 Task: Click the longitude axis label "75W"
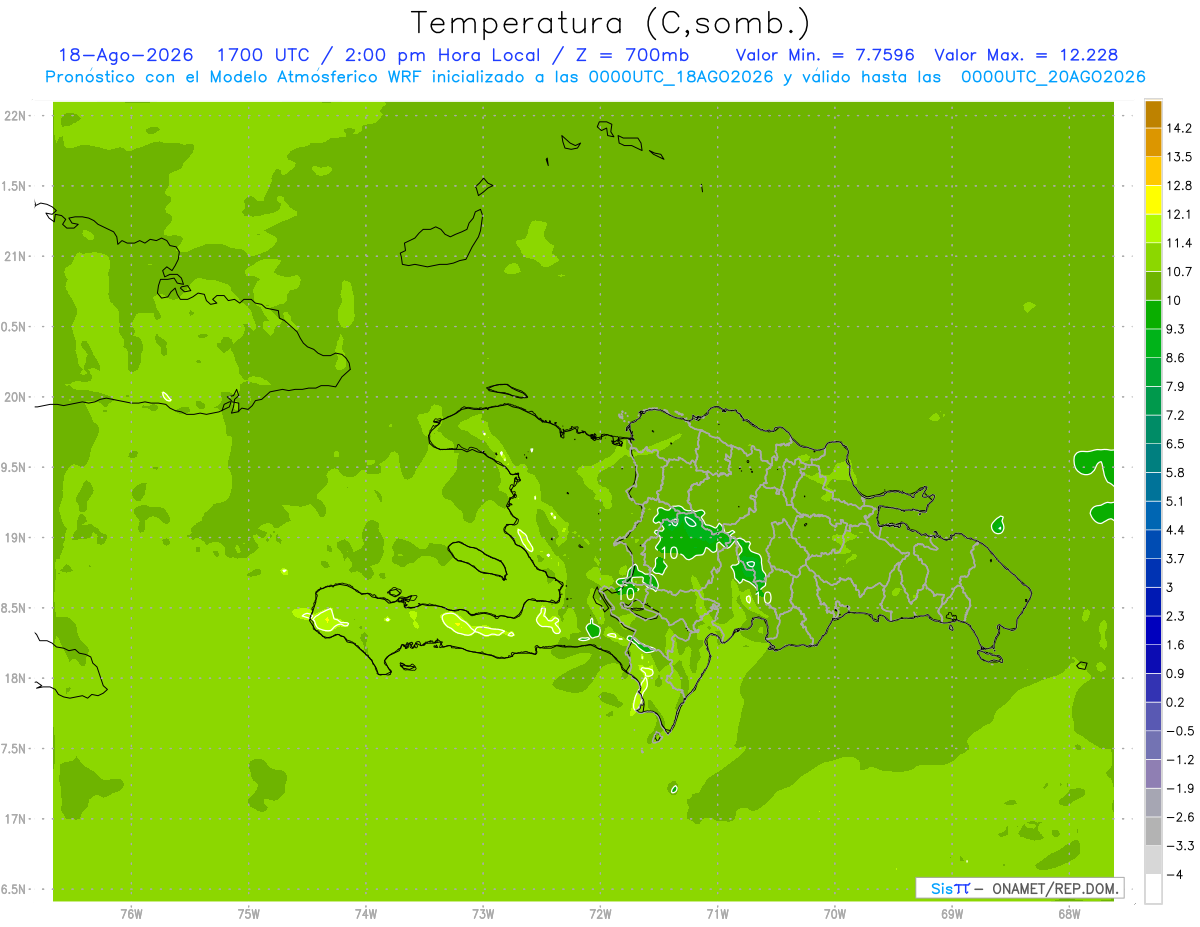pos(249,913)
